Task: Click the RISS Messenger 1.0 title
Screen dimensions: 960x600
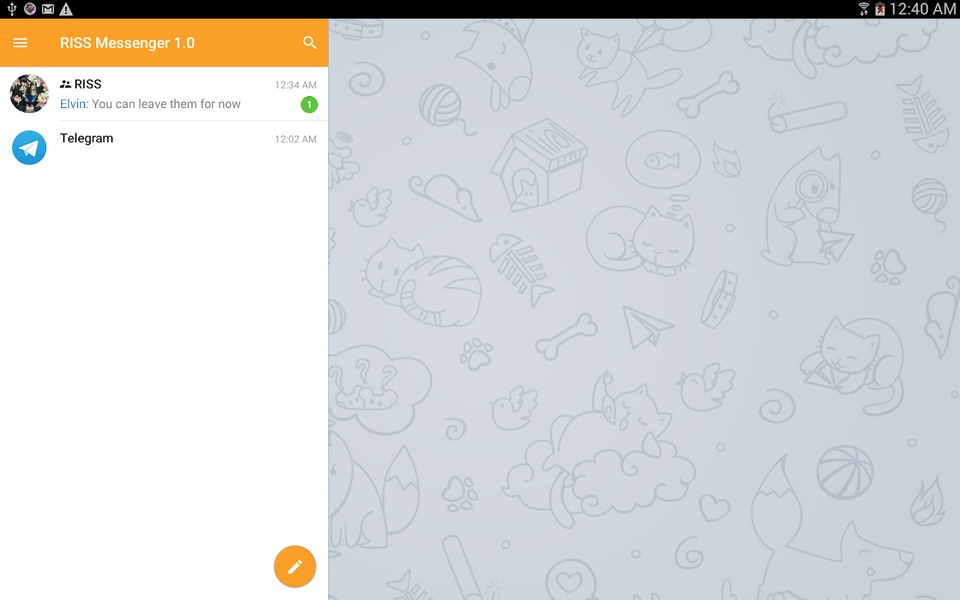Action: point(127,43)
